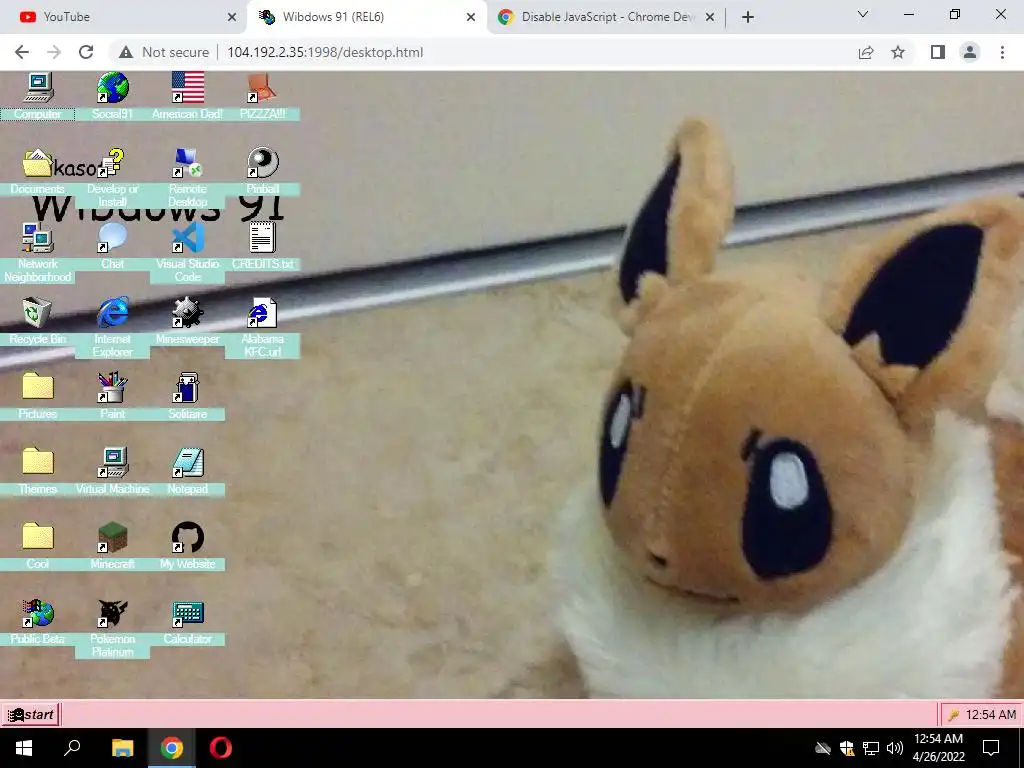Launch Internet Explorer shortcut
This screenshot has width=1024, height=768.
point(112,313)
